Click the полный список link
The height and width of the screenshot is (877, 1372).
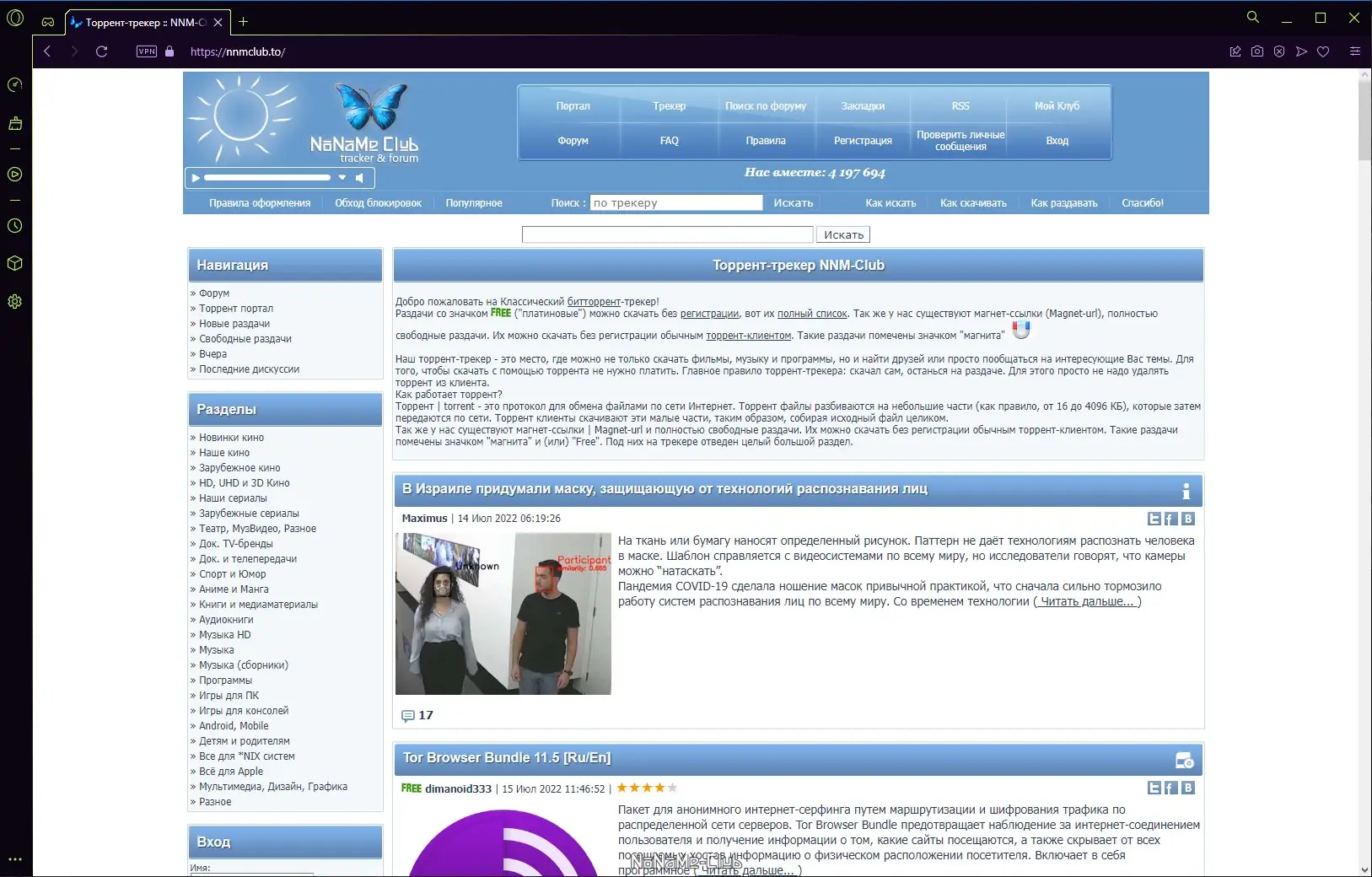pyautogui.click(x=812, y=314)
